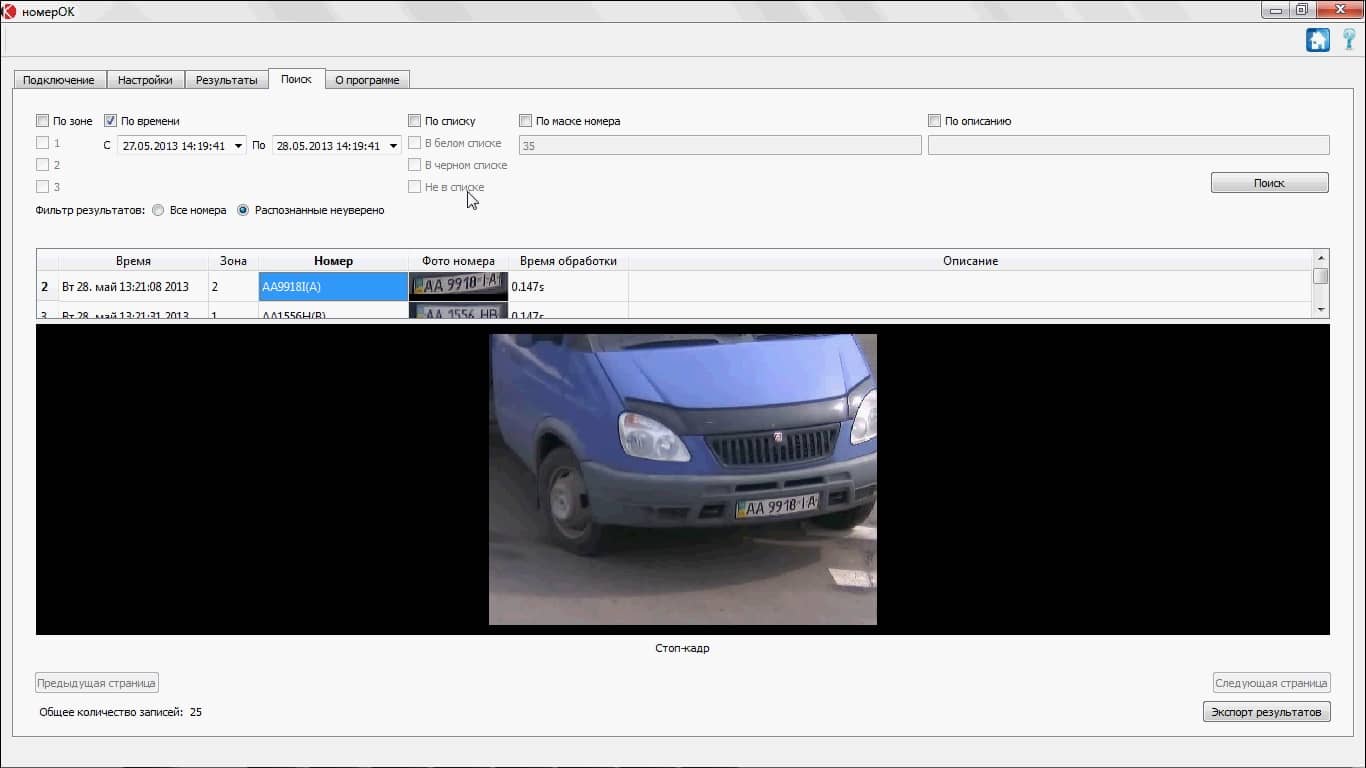Sort by the Время column header
Screen dimensions: 1366x768
click(x=133, y=261)
